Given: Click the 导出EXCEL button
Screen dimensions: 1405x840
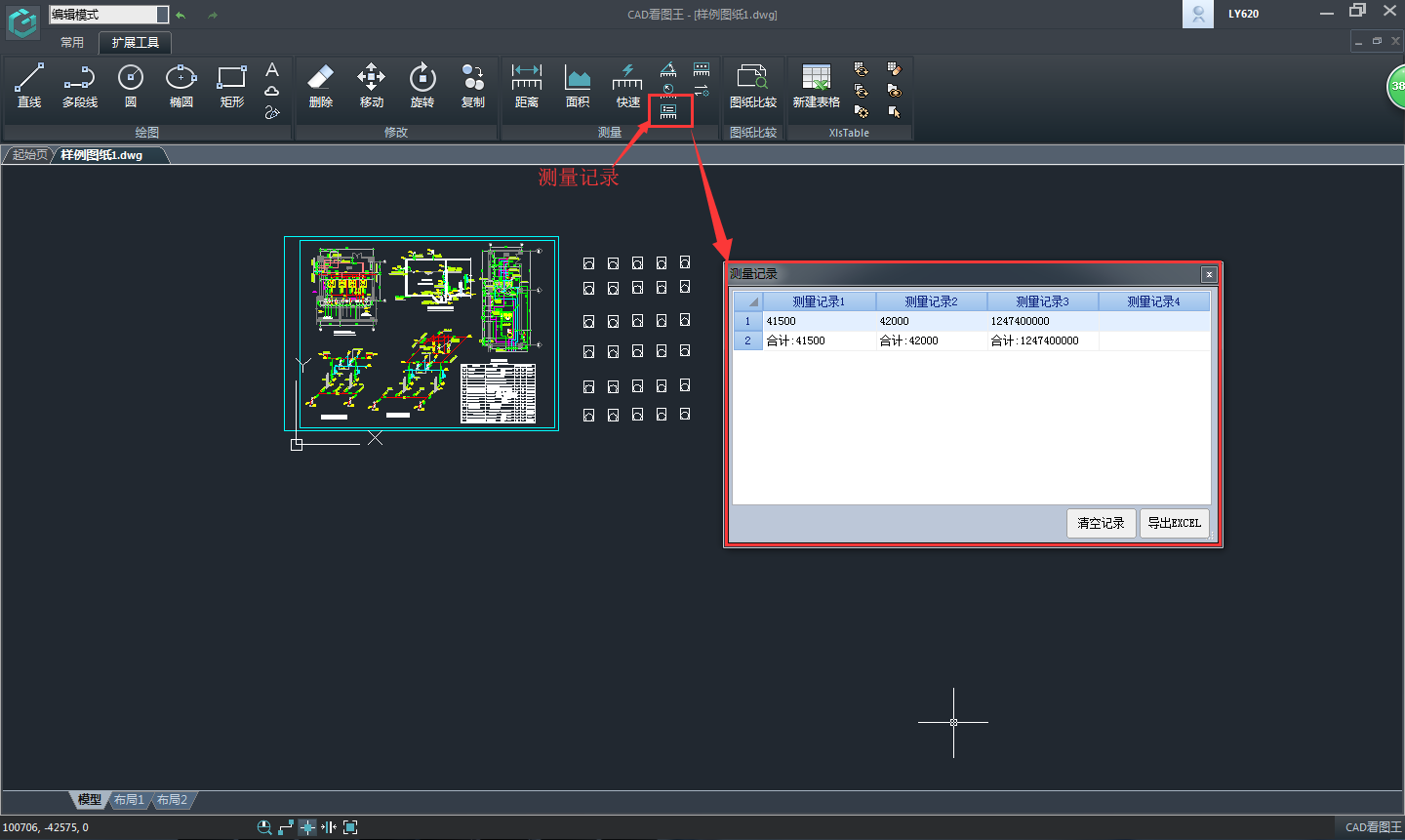Looking at the screenshot, I should pyautogui.click(x=1174, y=523).
